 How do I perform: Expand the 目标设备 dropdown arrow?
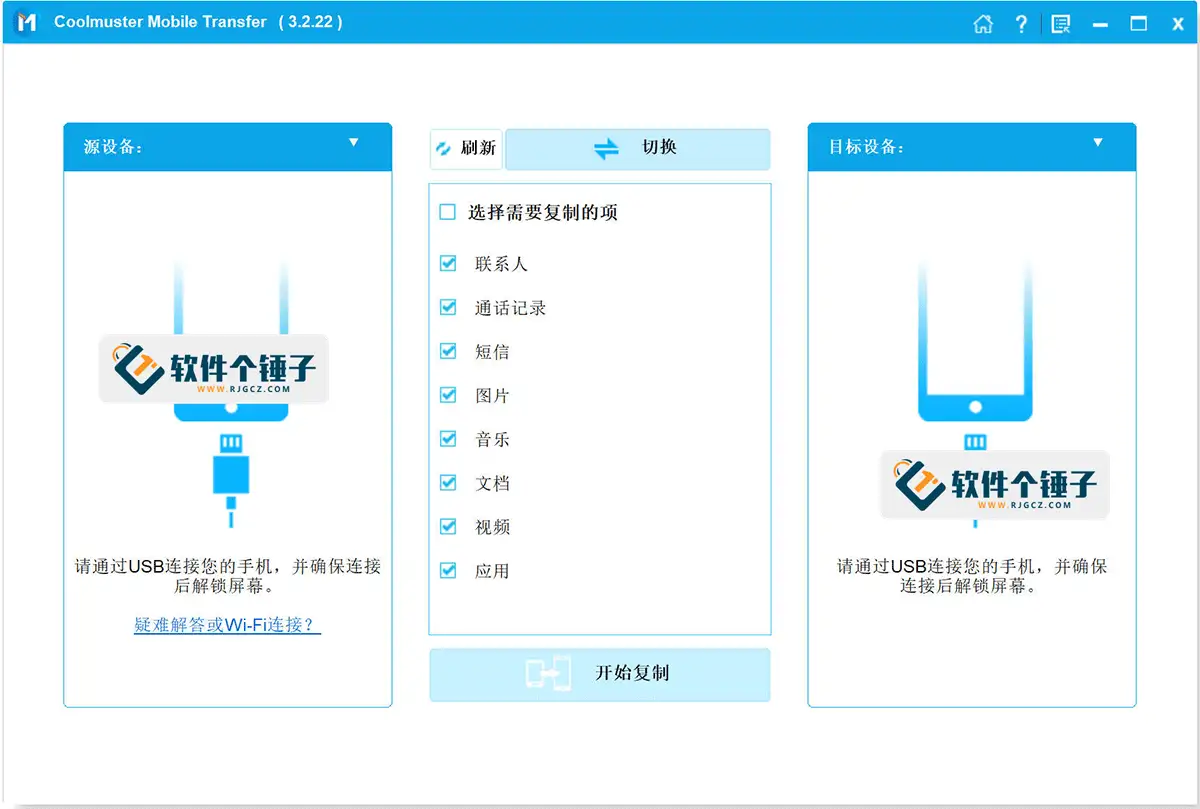[1098, 143]
